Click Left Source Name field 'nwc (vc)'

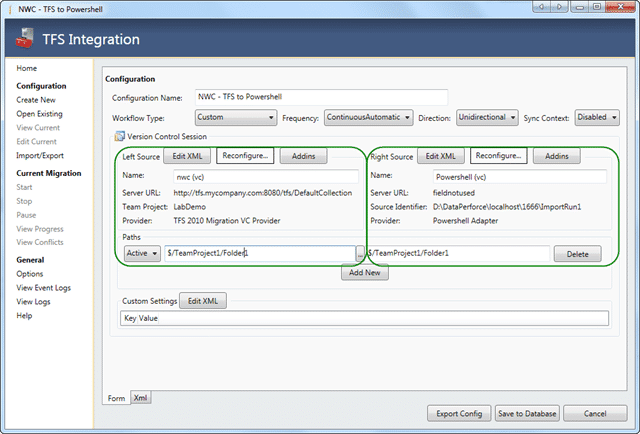tap(266, 177)
